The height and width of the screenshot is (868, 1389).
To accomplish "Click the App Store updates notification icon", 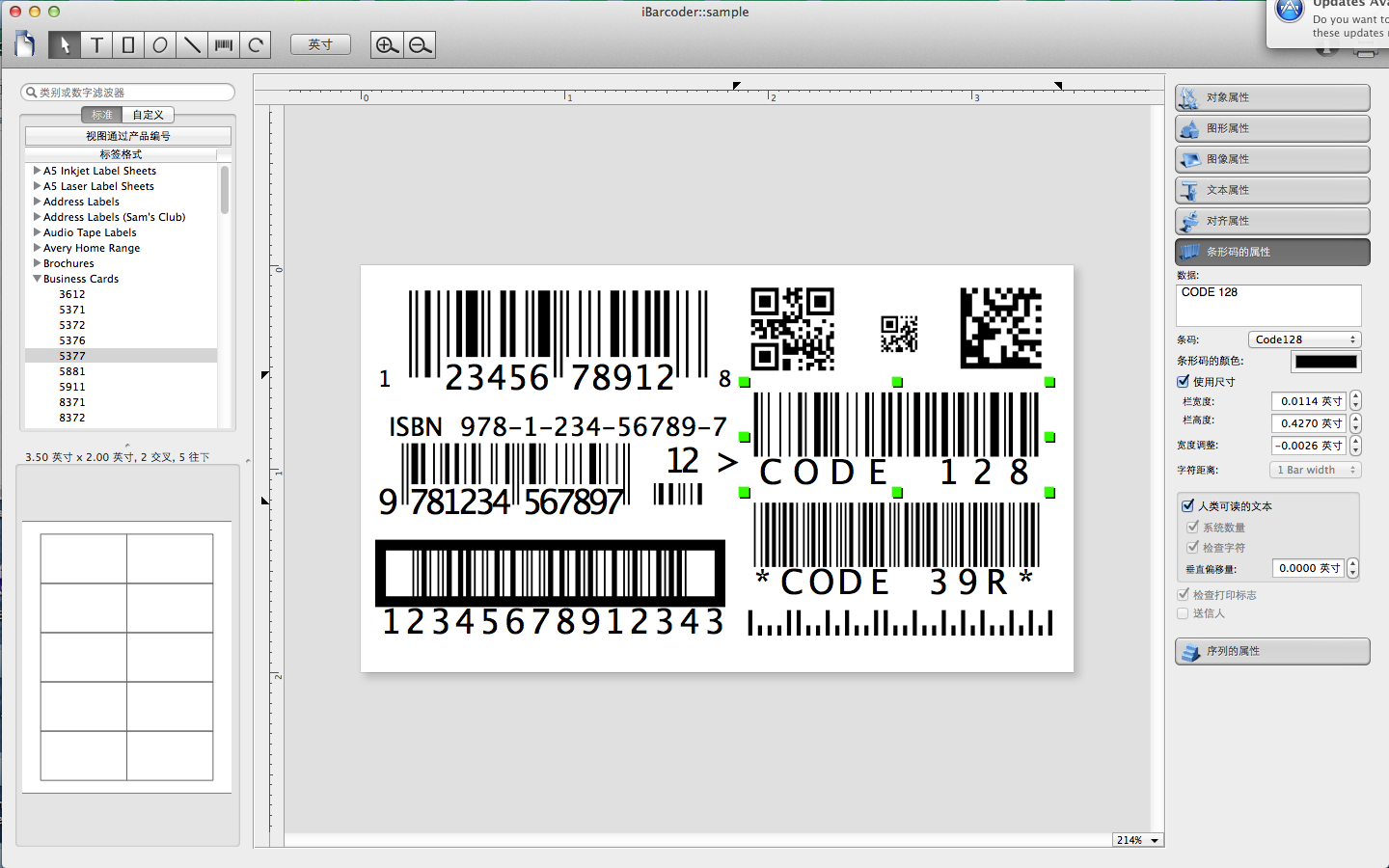I will pyautogui.click(x=1290, y=12).
